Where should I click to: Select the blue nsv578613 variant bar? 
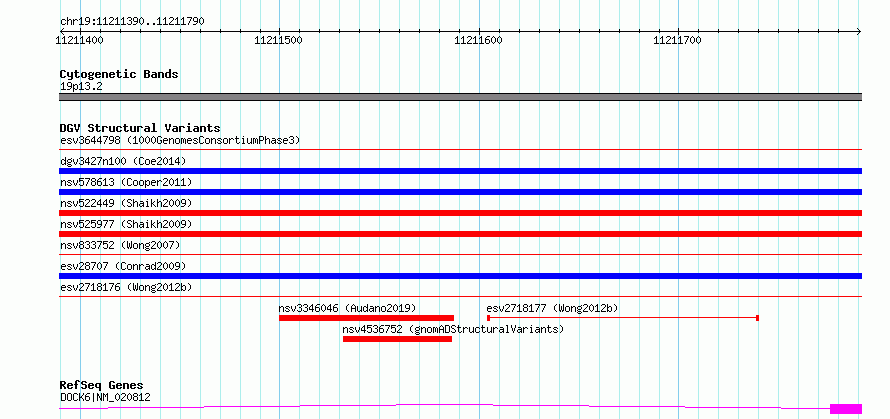pyautogui.click(x=460, y=192)
